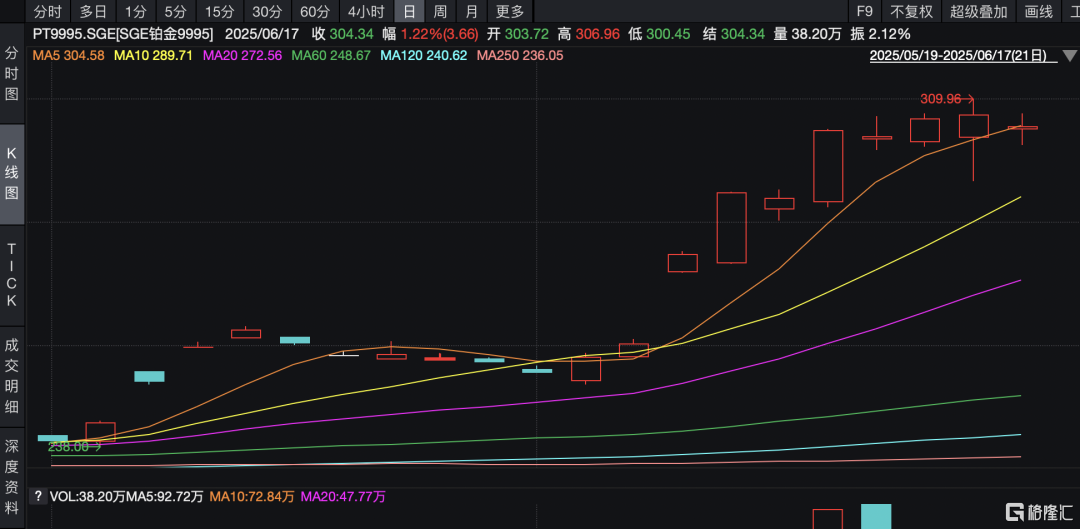1080x529 pixels.
Task: Open the 更多 more intervals menu
Action: pyautogui.click(x=510, y=11)
